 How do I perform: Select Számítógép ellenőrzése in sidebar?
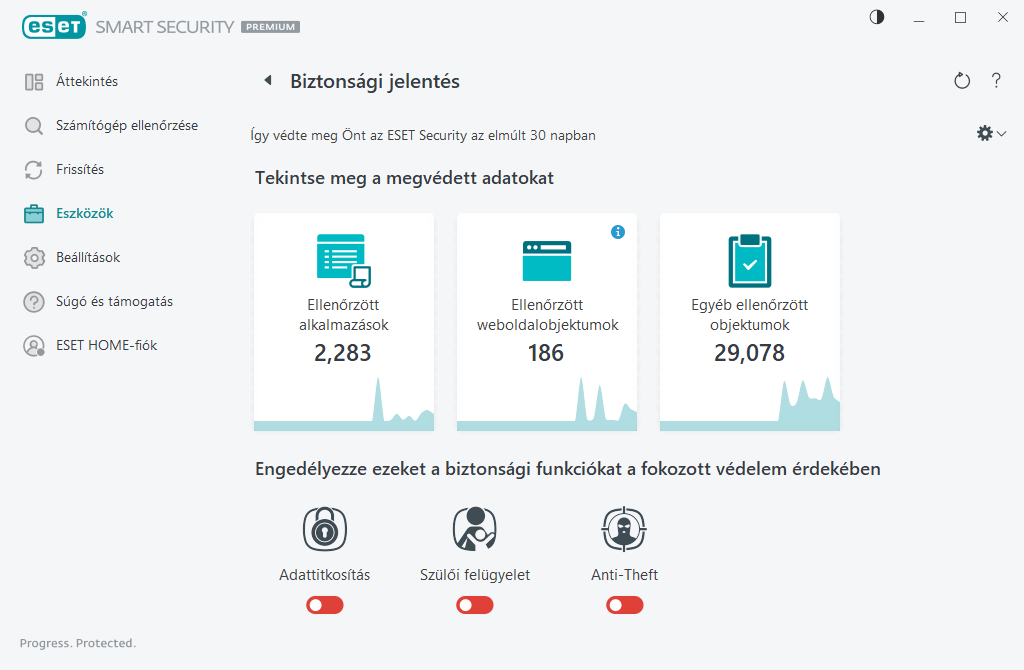(x=126, y=126)
